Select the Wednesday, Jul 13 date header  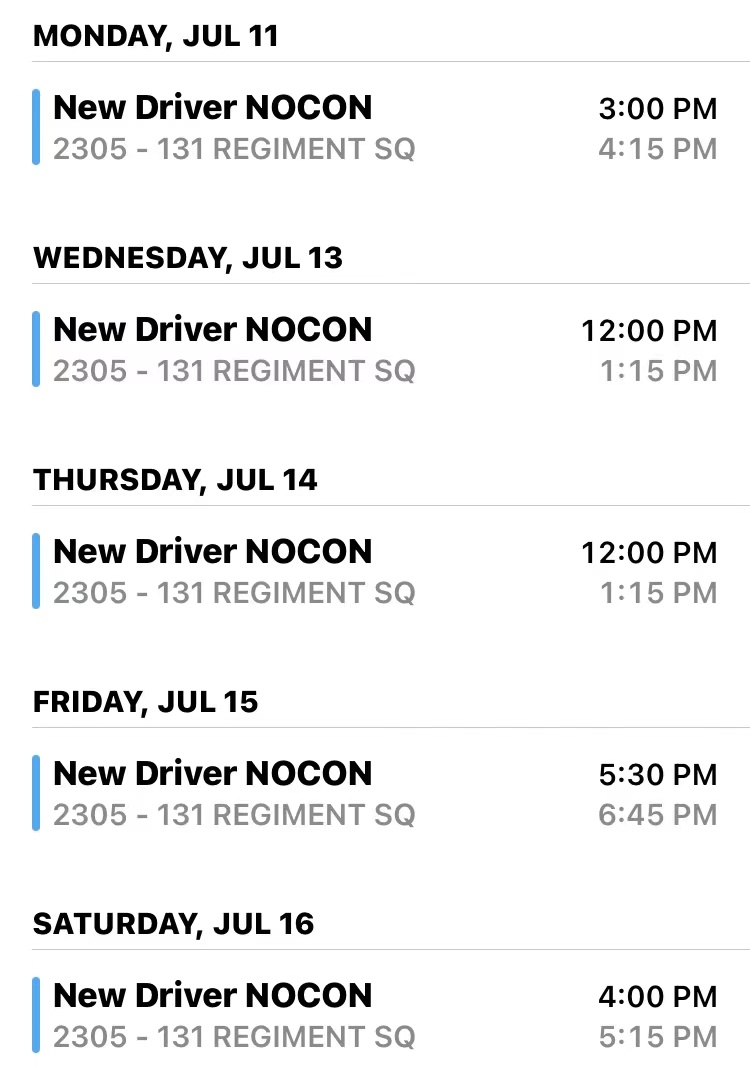187,258
